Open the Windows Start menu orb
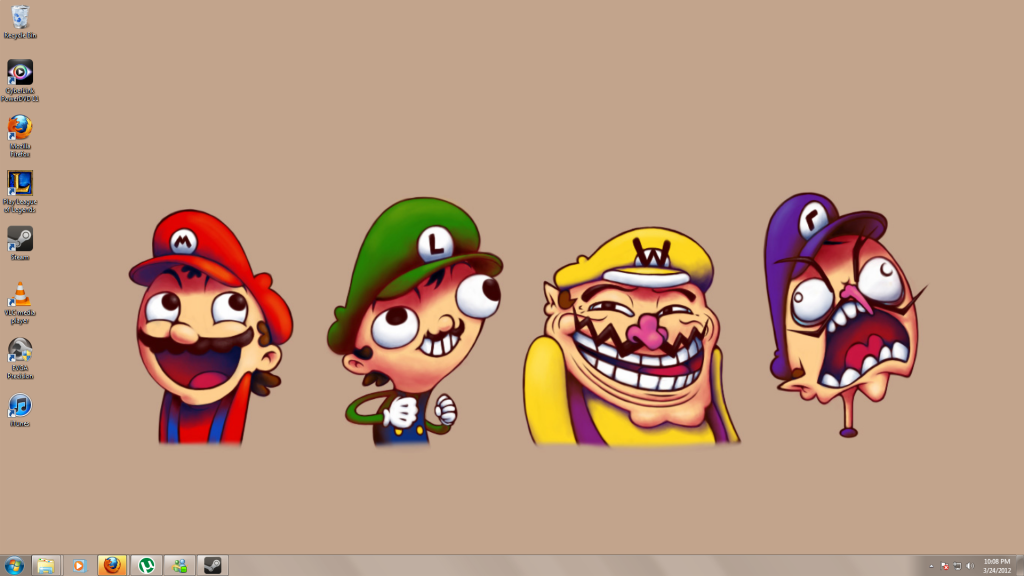Viewport: 1024px width, 576px height. click(14, 566)
